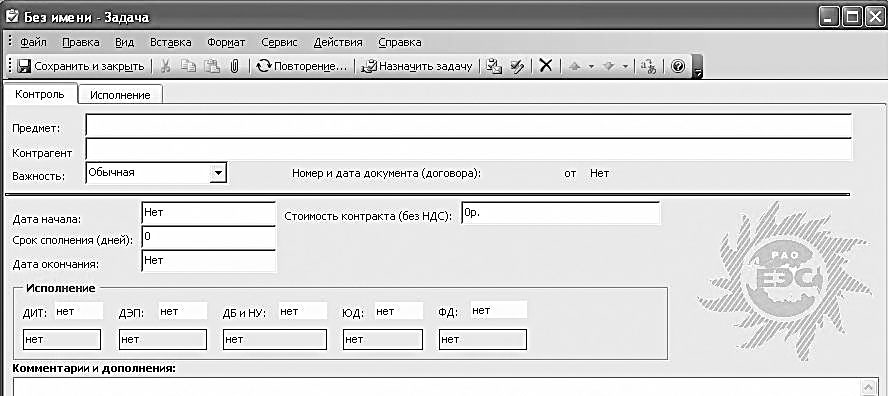The image size is (888, 396).
Task: Cut selection with scissors icon
Action: pos(165,66)
